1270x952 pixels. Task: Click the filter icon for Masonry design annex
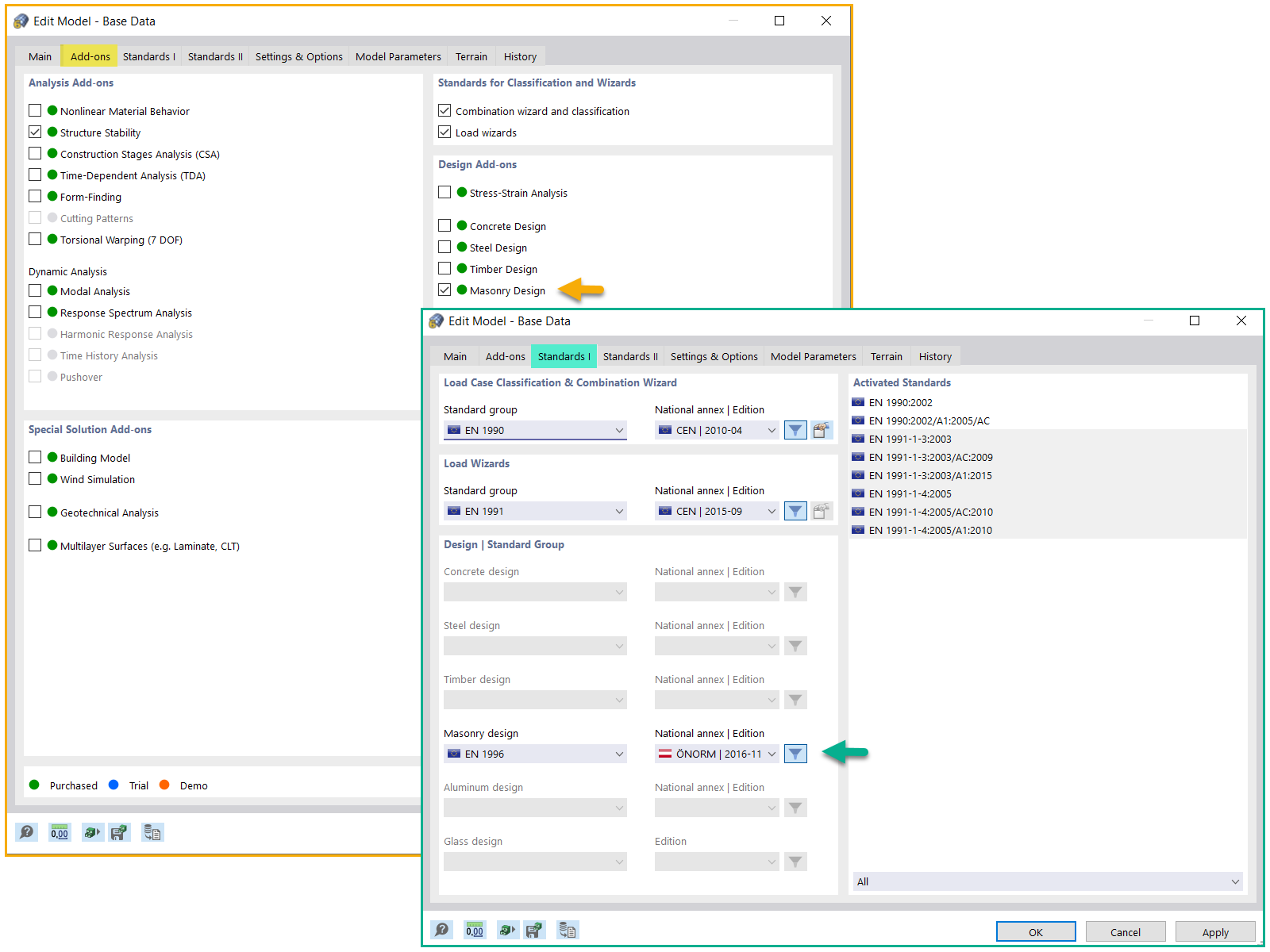pos(795,753)
